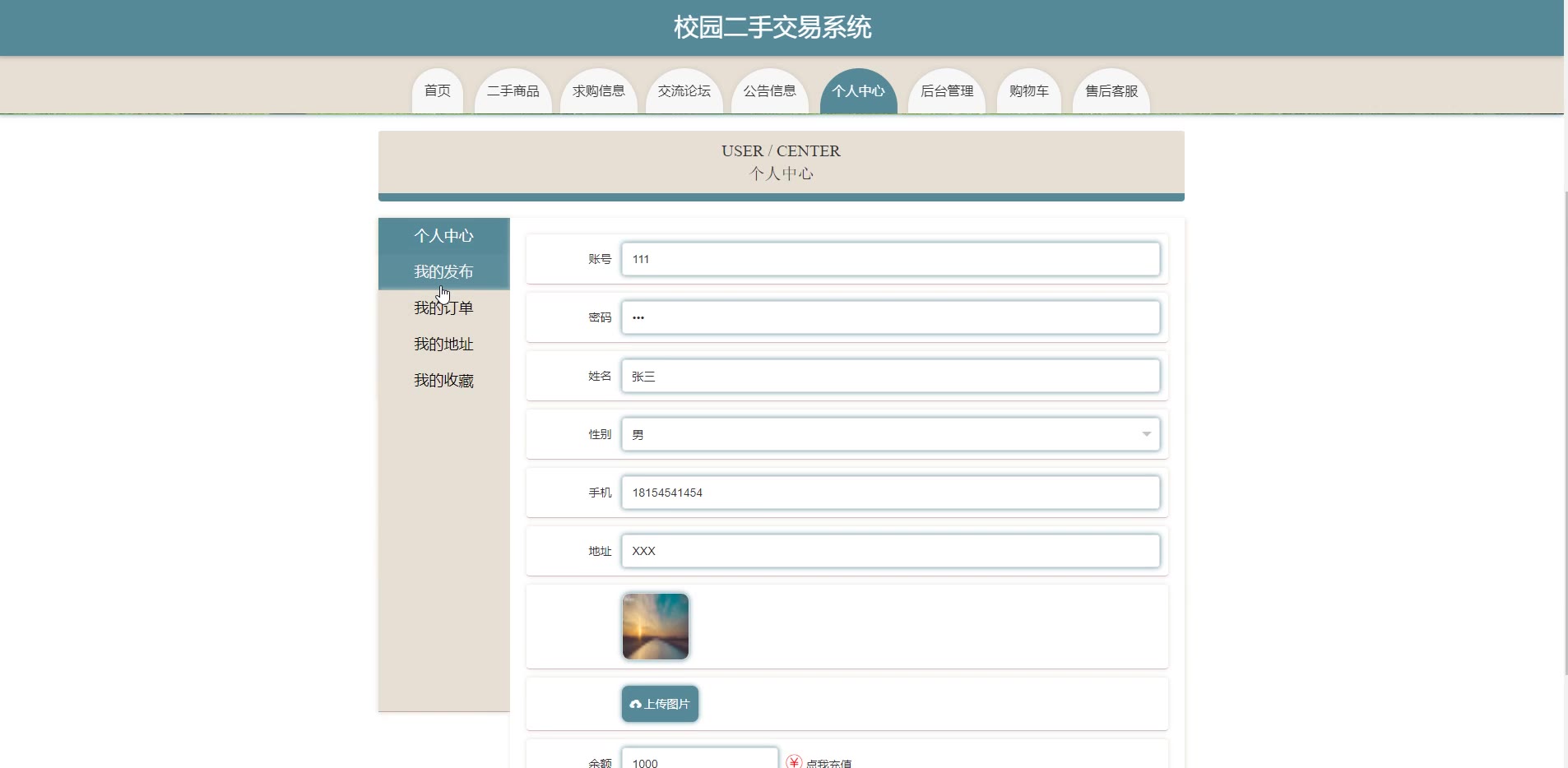Open 我的地址 in the sidebar

(x=444, y=345)
